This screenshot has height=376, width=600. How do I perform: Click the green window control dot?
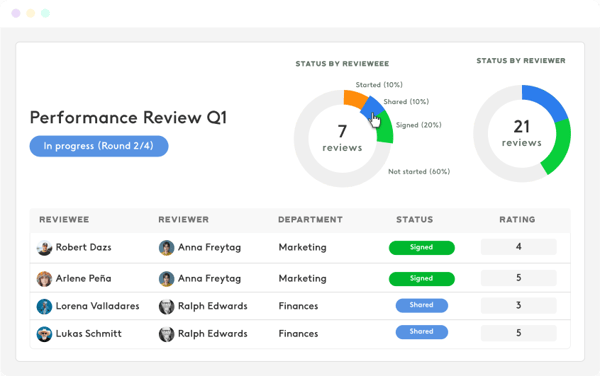[45, 13]
